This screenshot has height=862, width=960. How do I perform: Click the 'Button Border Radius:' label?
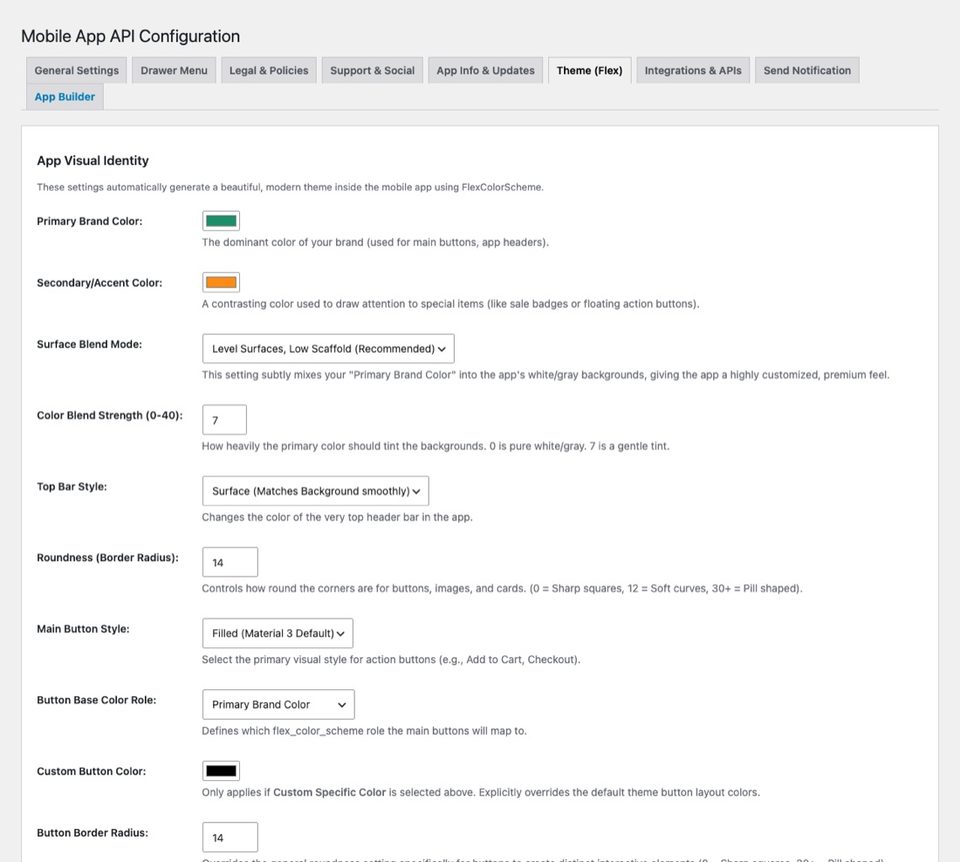pyautogui.click(x=92, y=833)
